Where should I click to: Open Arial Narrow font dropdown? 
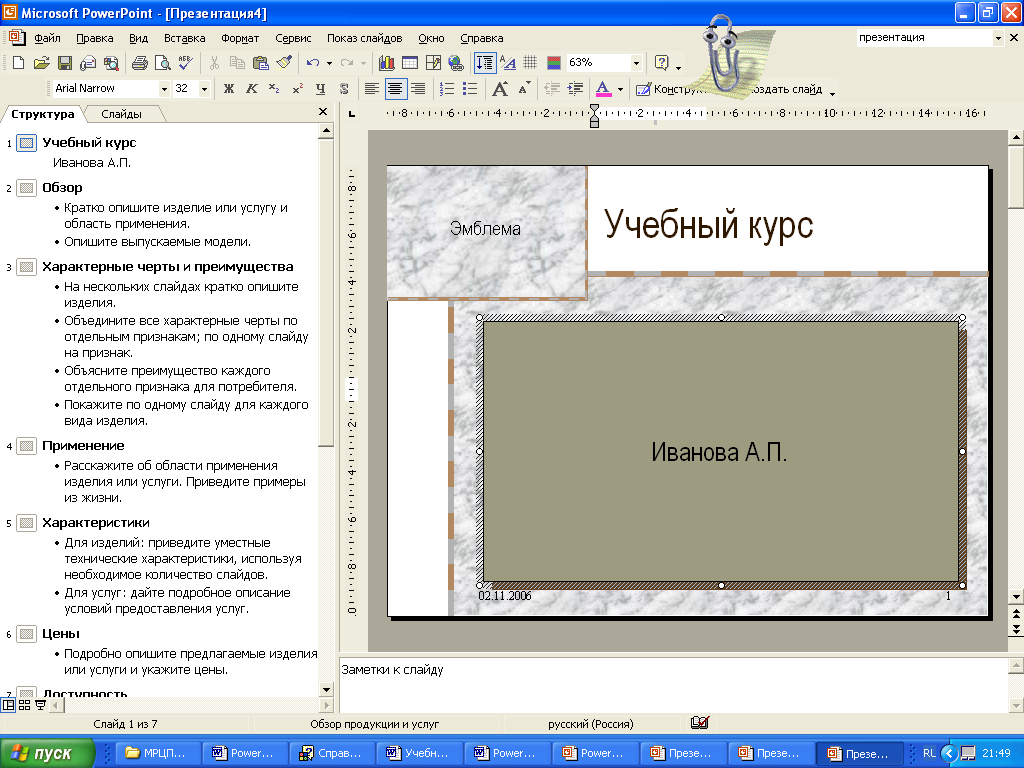(164, 89)
